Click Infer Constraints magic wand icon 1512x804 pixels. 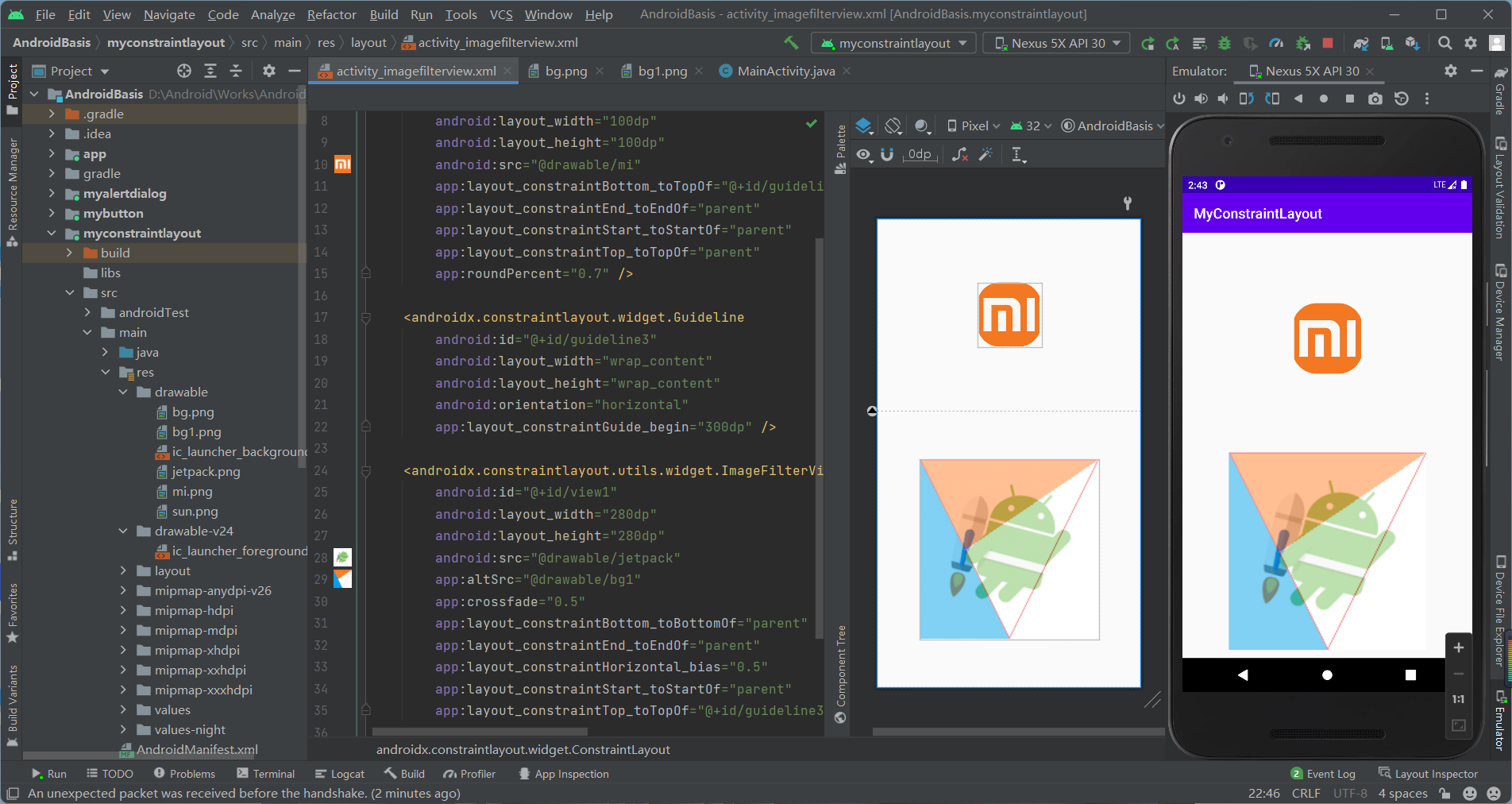point(986,154)
